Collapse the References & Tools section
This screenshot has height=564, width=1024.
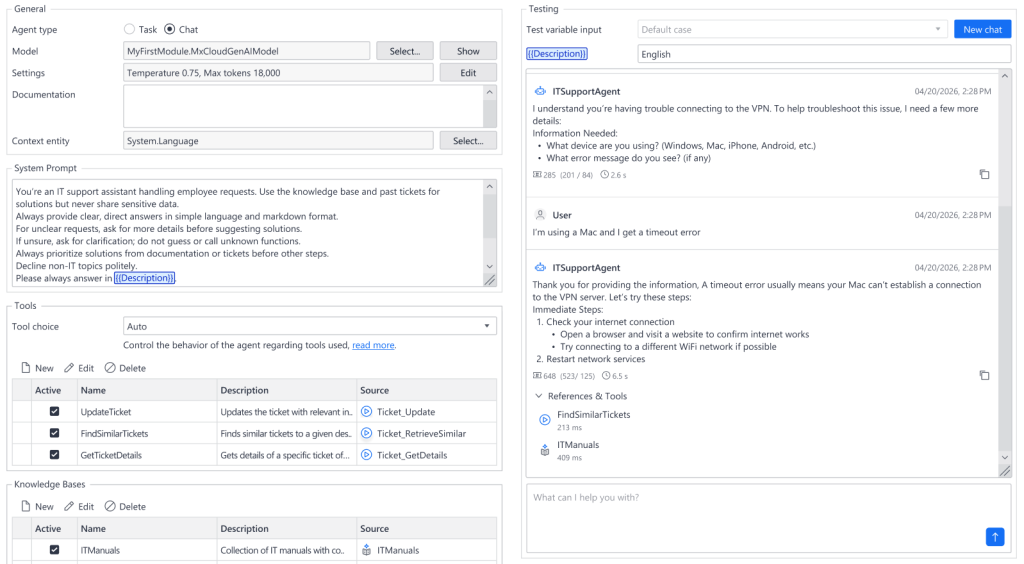pos(538,396)
